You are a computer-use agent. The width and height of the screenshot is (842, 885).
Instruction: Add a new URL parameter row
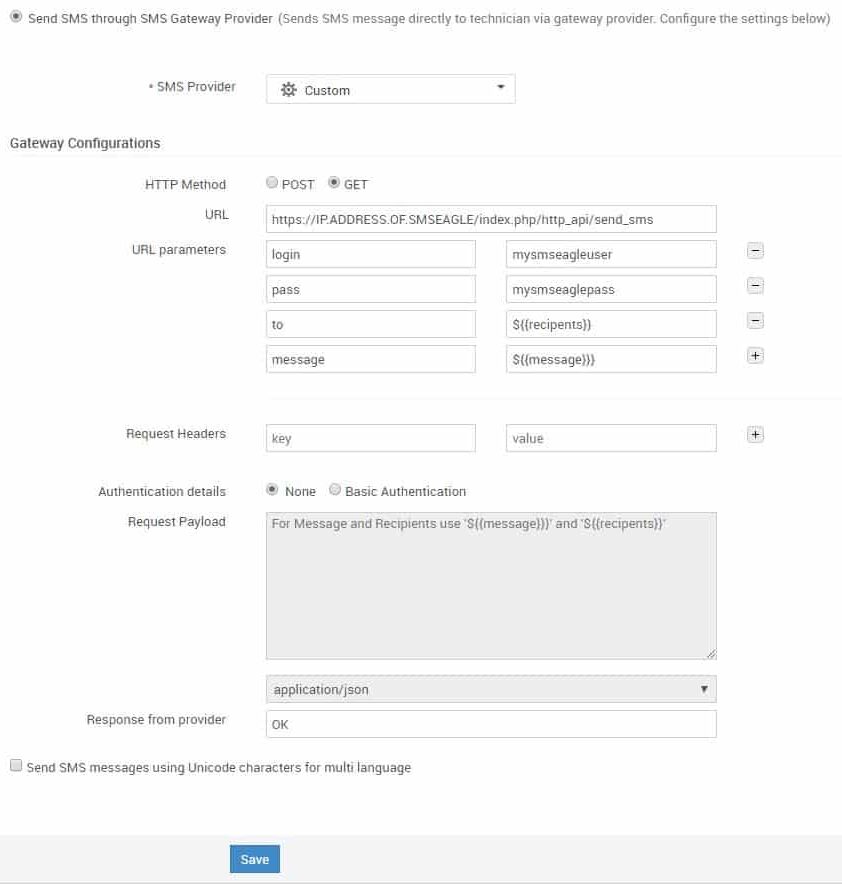pyautogui.click(x=755, y=356)
